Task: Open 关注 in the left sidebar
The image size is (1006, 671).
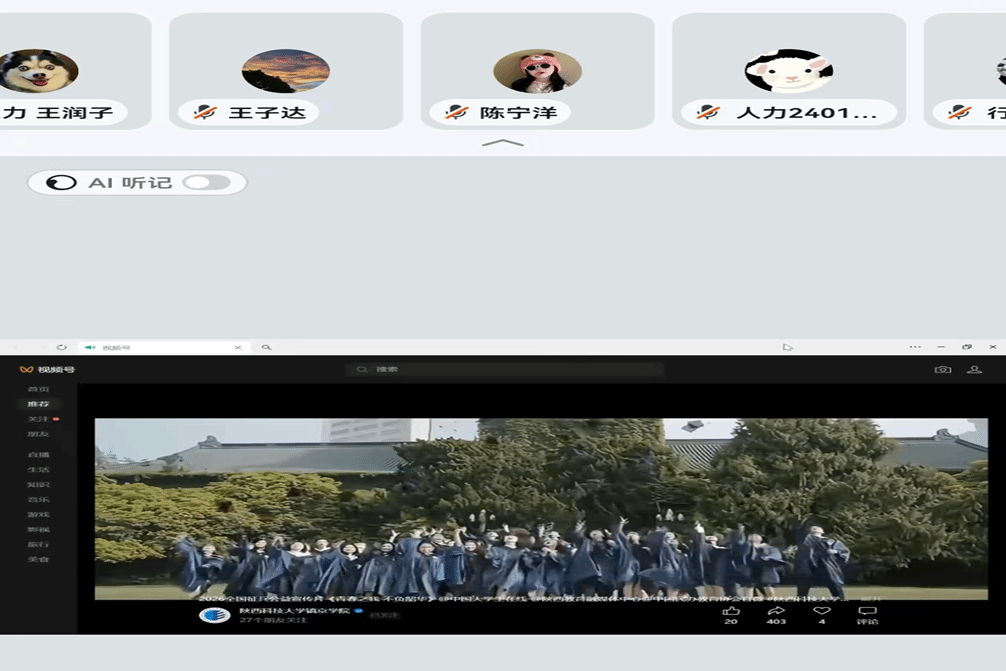Action: click(x=38, y=419)
